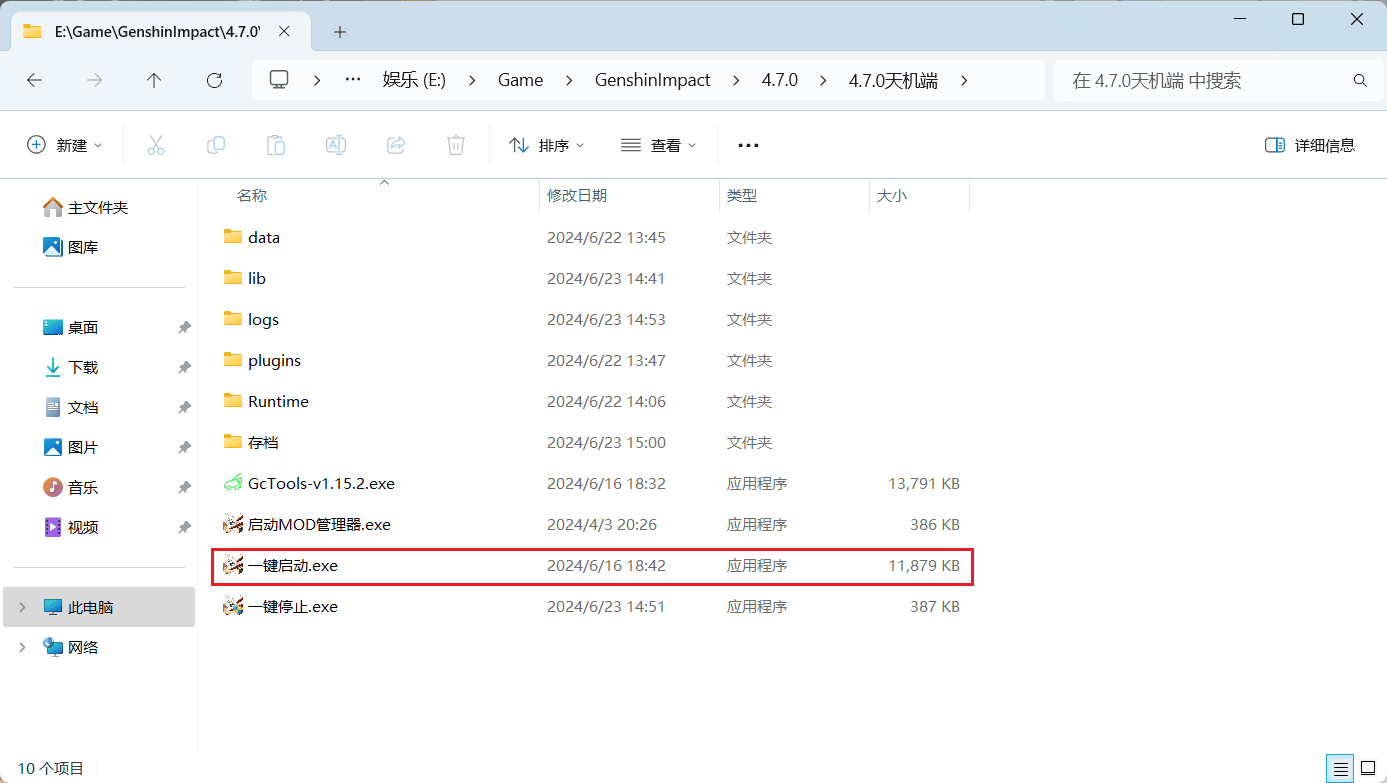Open the 新建 dropdown
Image resolution: width=1387 pixels, height=783 pixels.
64,145
